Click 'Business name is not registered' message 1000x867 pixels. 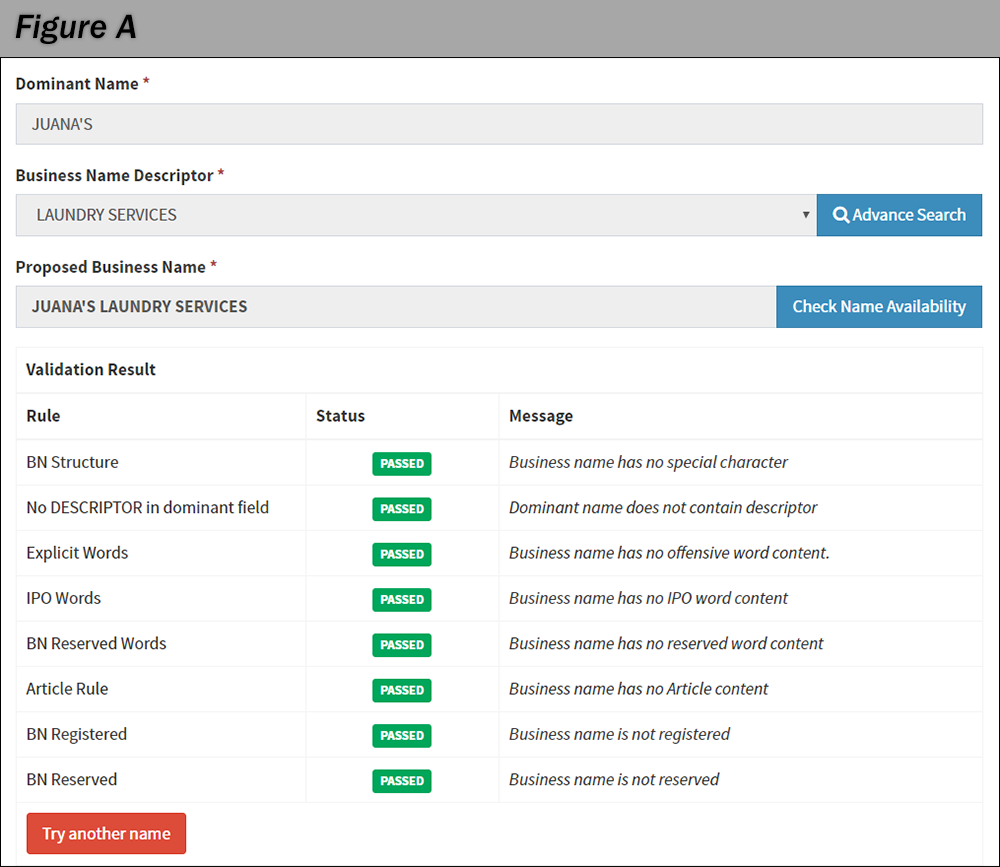click(619, 734)
